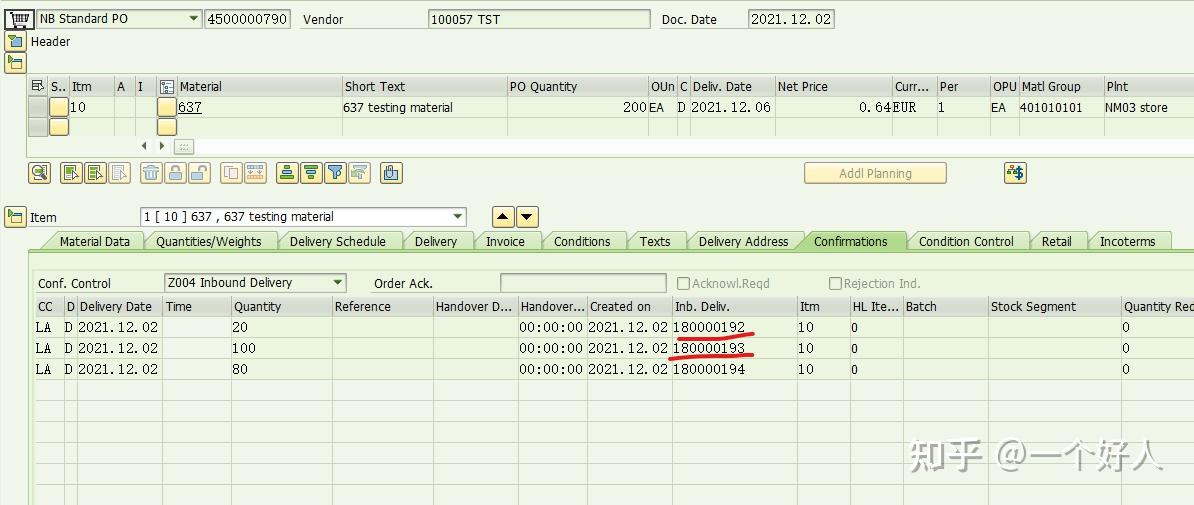Toggle the Rejection Ind. checkbox
Viewport: 1194px width, 505px height.
pyautogui.click(x=835, y=283)
